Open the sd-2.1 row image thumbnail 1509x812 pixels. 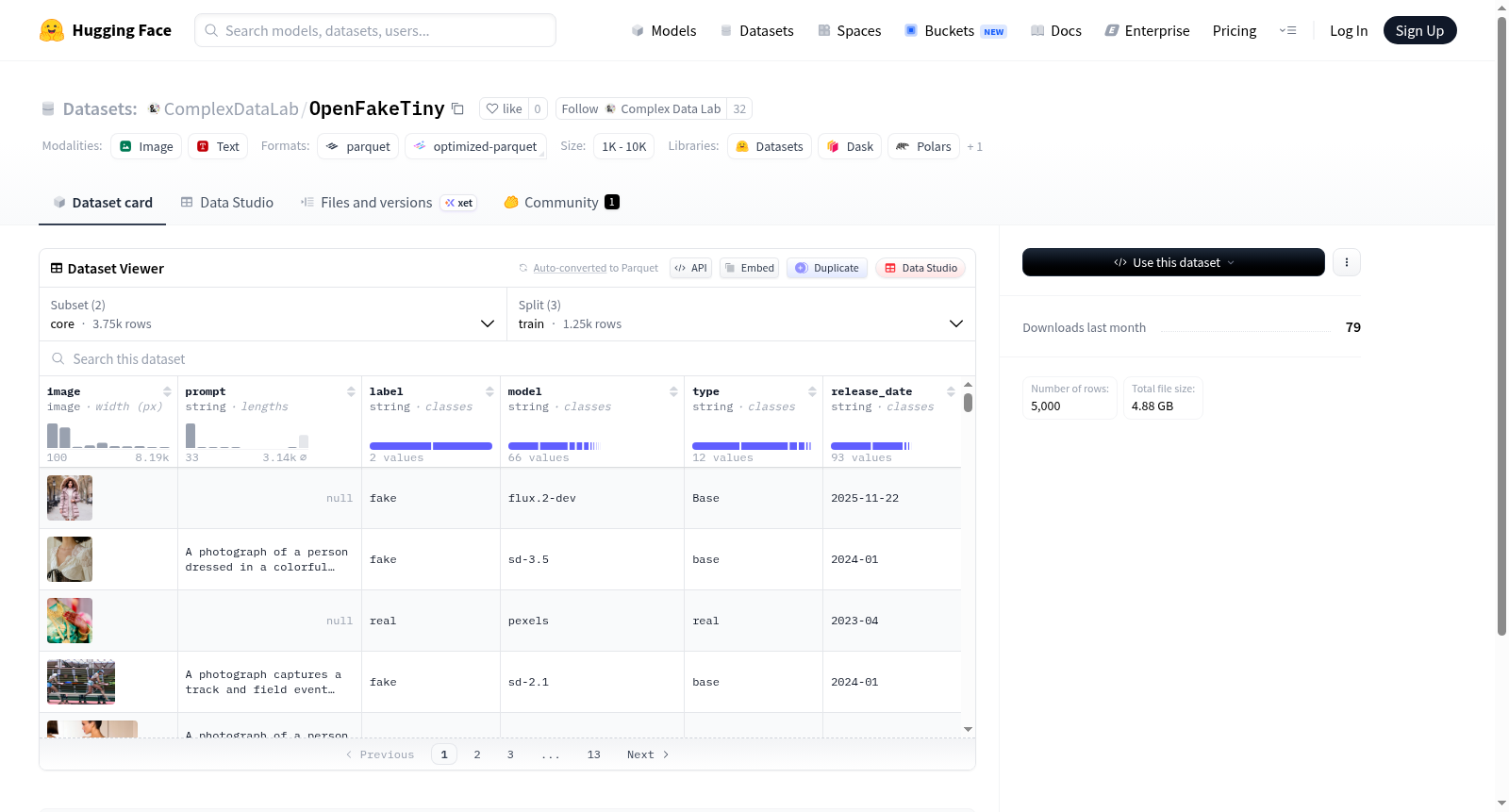81,682
